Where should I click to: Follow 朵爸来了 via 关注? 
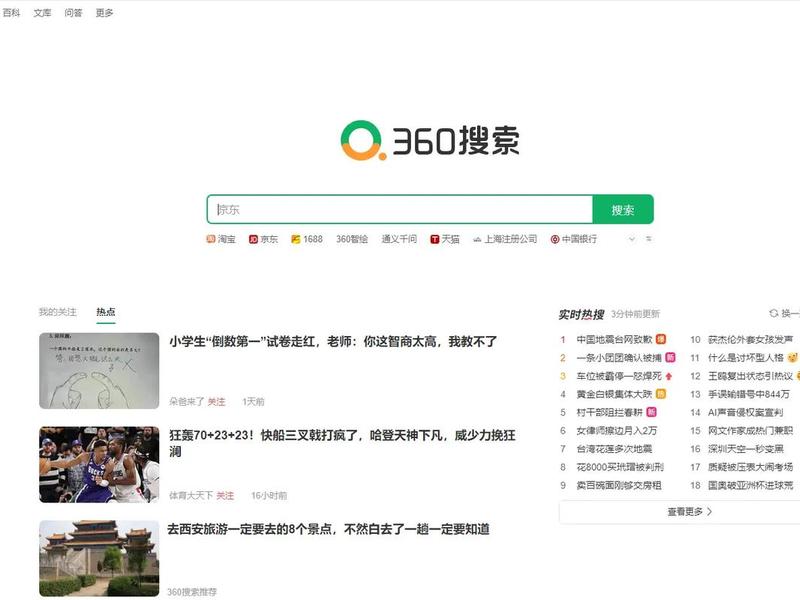216,402
